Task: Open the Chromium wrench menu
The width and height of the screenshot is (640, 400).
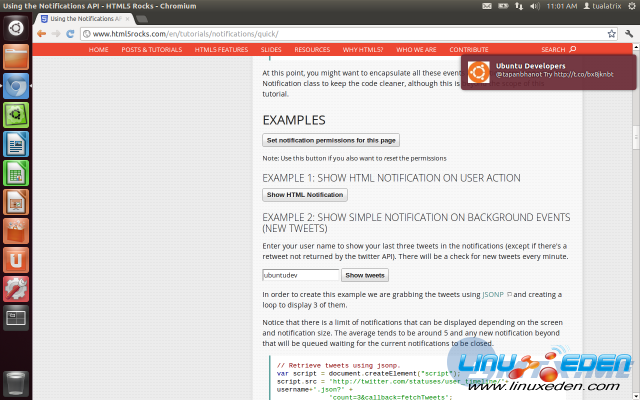Action: (x=628, y=33)
